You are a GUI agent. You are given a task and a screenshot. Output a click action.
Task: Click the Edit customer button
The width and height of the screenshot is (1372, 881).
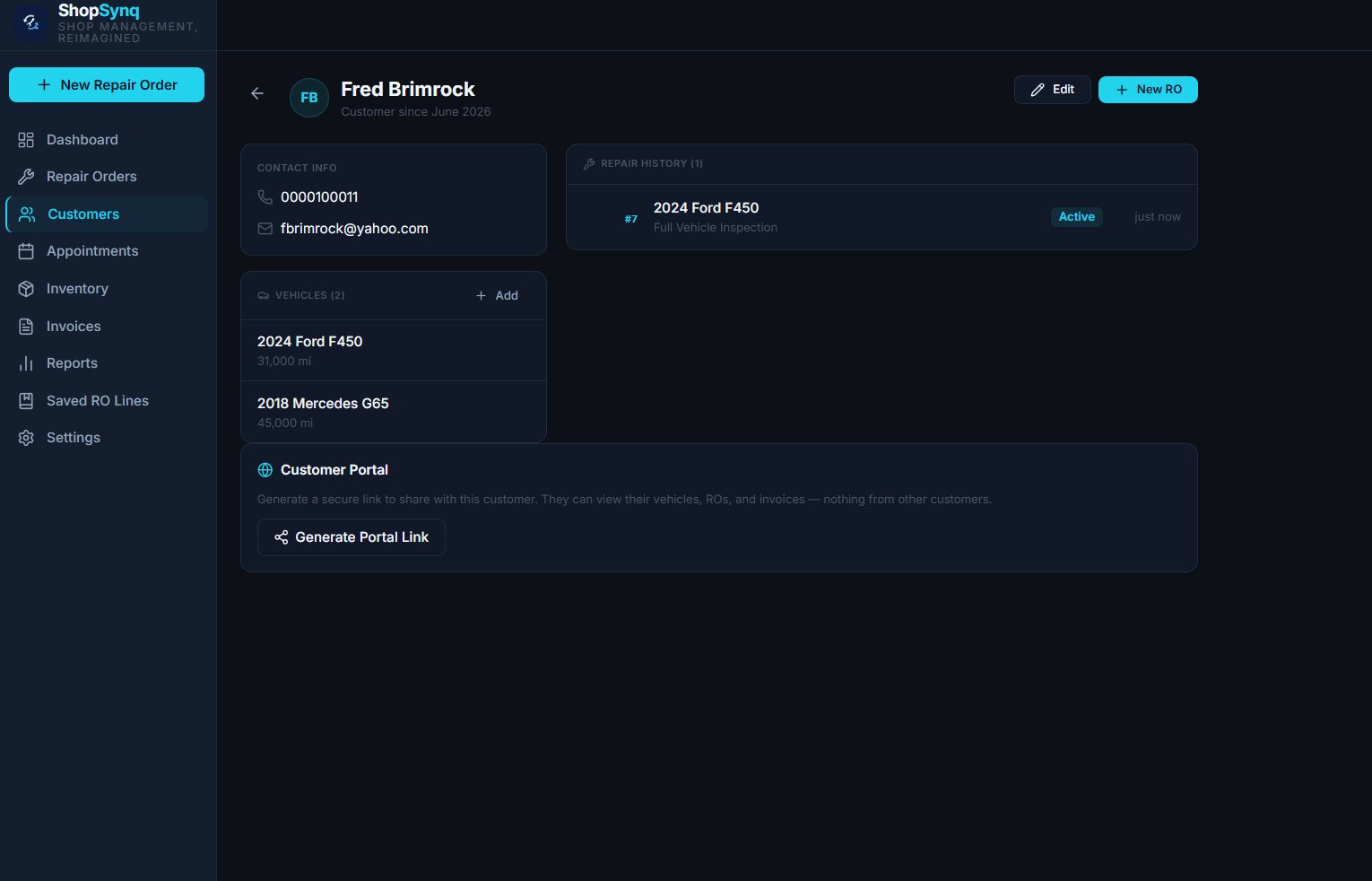coord(1053,90)
